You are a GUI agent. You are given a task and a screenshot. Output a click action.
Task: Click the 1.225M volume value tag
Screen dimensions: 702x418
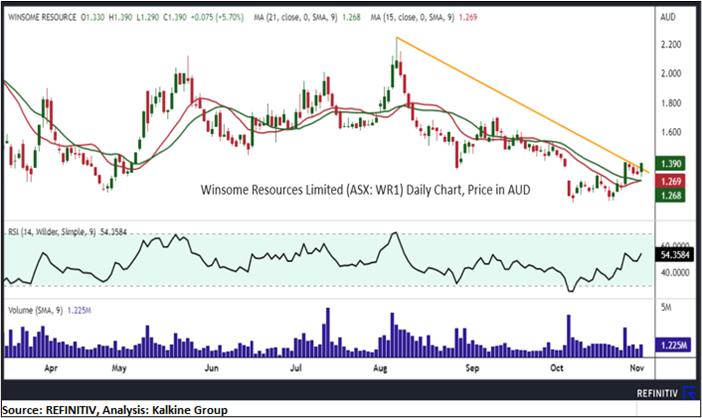click(x=673, y=345)
